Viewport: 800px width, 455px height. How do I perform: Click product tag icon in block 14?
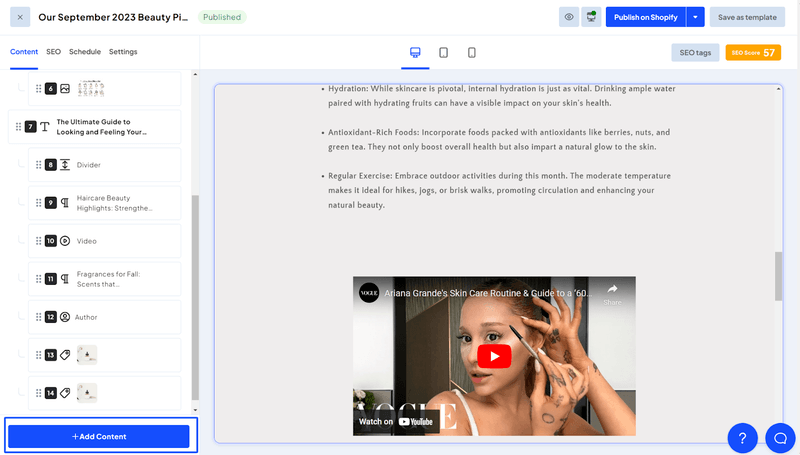tap(65, 393)
